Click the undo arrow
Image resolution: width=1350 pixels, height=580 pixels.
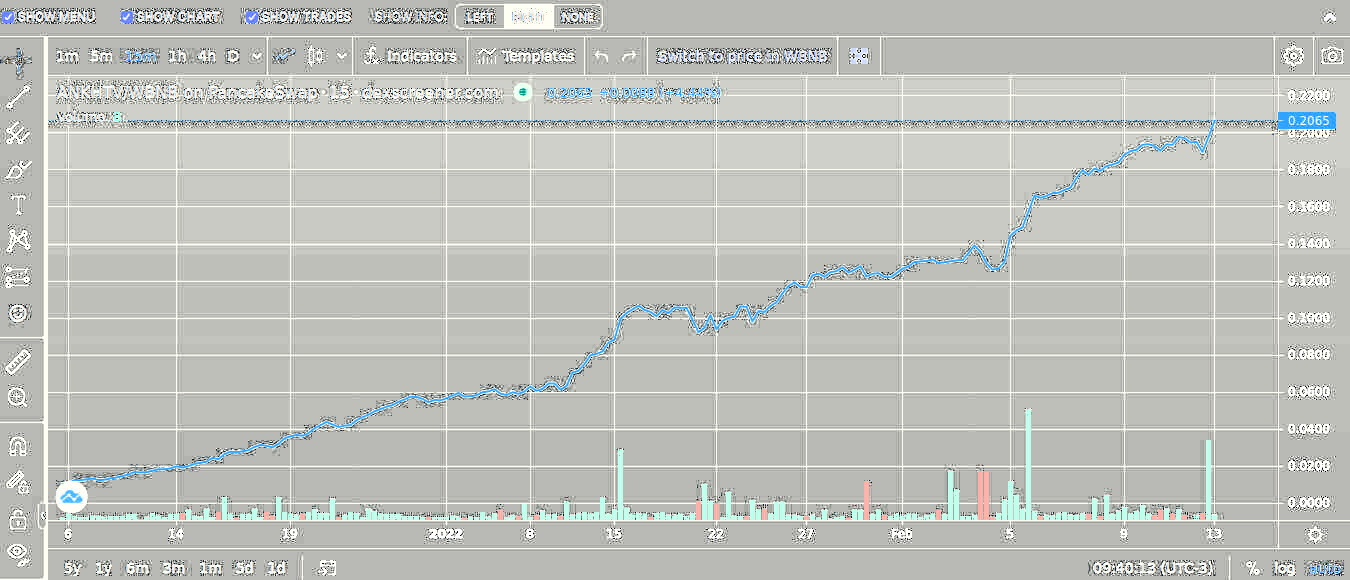[x=601, y=56]
